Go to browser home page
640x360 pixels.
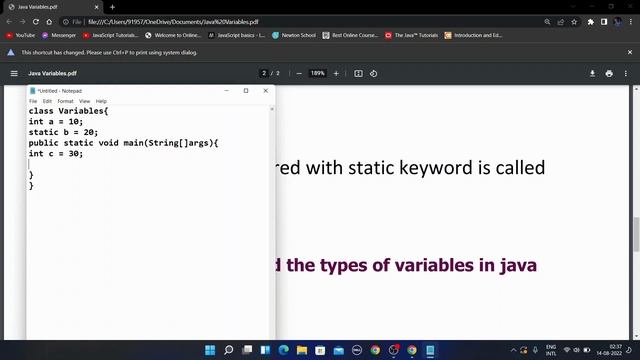(x=49, y=22)
